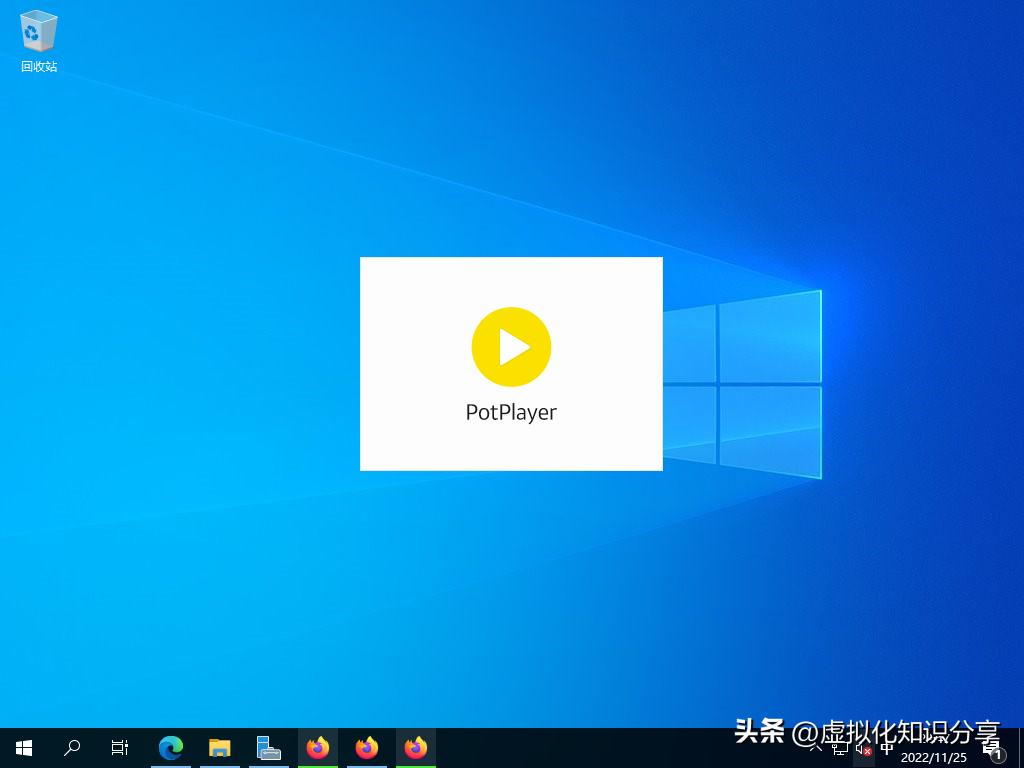Open the network icon in system tray
The width and height of the screenshot is (1024, 768).
(841, 748)
